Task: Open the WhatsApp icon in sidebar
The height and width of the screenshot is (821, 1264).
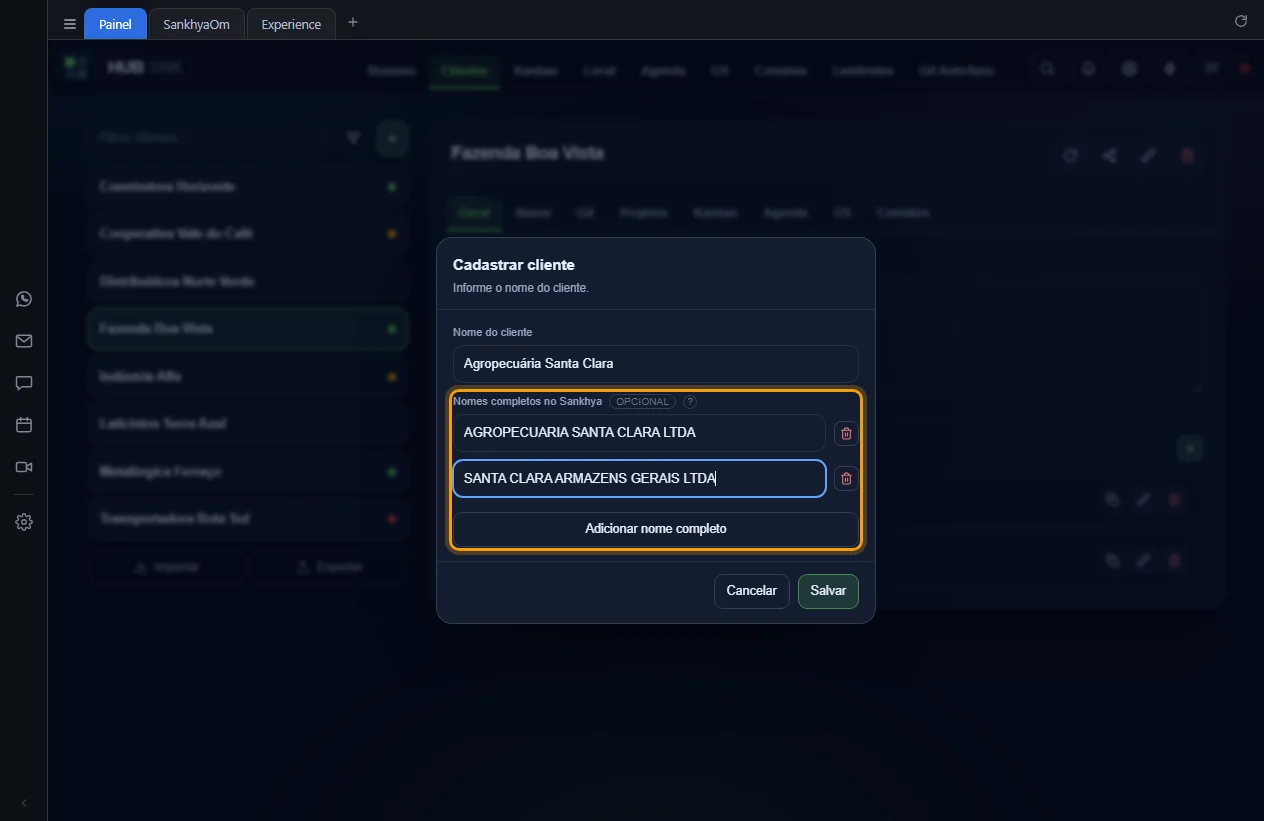Action: click(24, 299)
